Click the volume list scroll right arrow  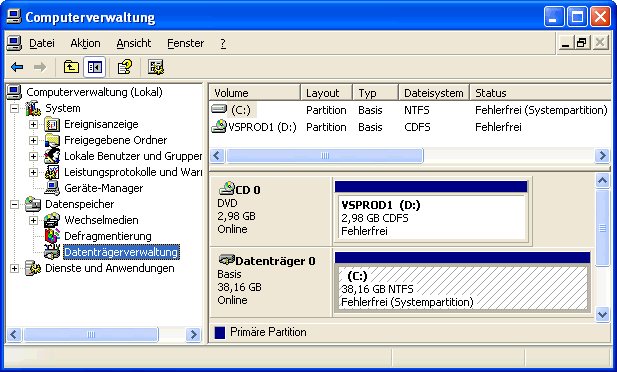point(602,155)
